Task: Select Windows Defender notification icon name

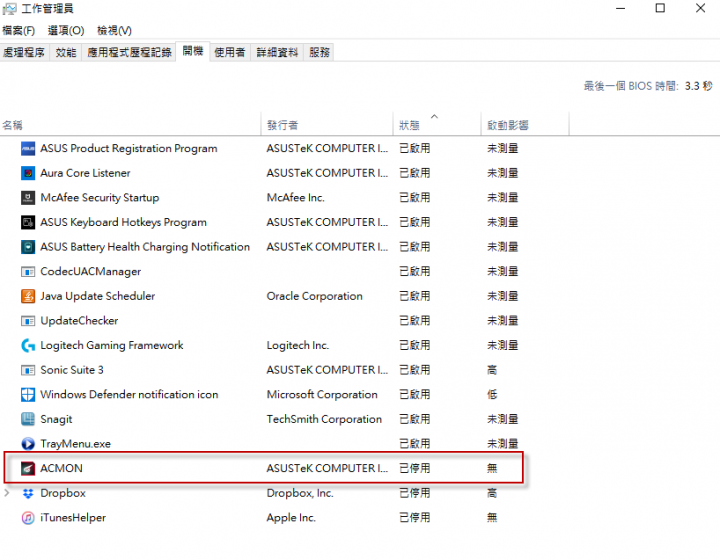Action: tap(129, 394)
